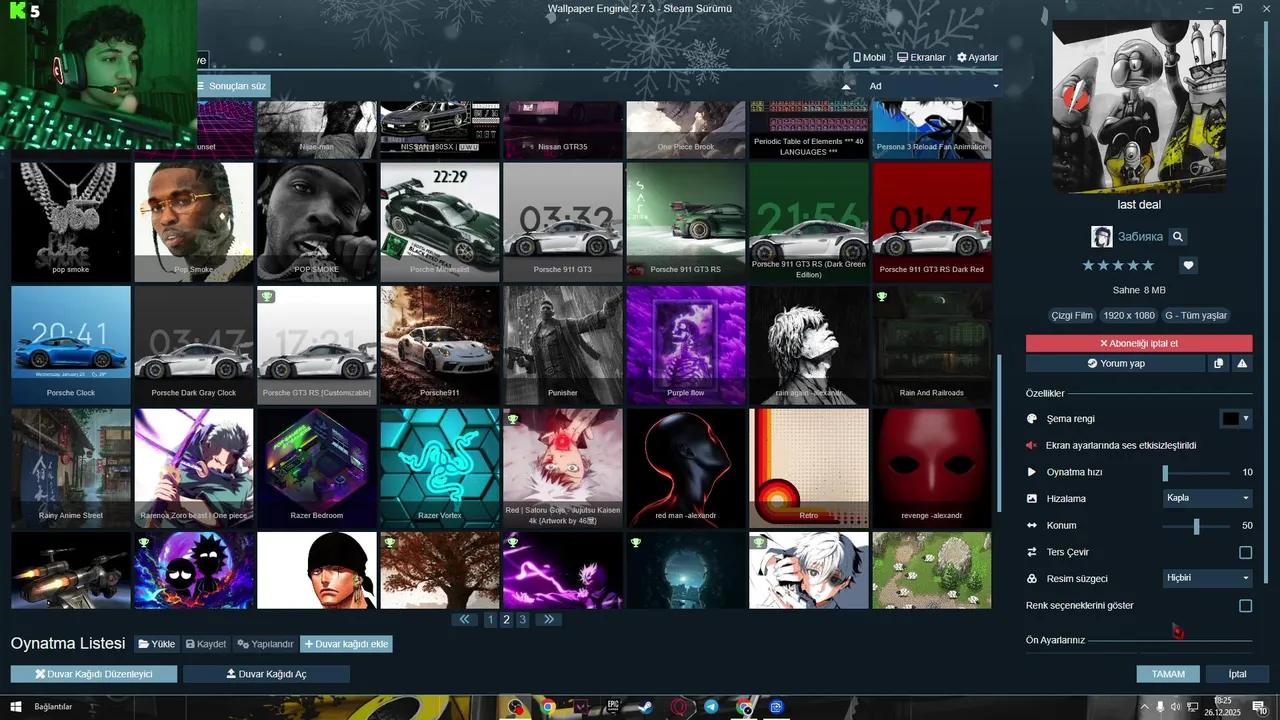Image resolution: width=1280 pixels, height=720 pixels.
Task: Select the Porsche 911 GT3 RS Dark Red wallpaper
Action: click(x=932, y=222)
